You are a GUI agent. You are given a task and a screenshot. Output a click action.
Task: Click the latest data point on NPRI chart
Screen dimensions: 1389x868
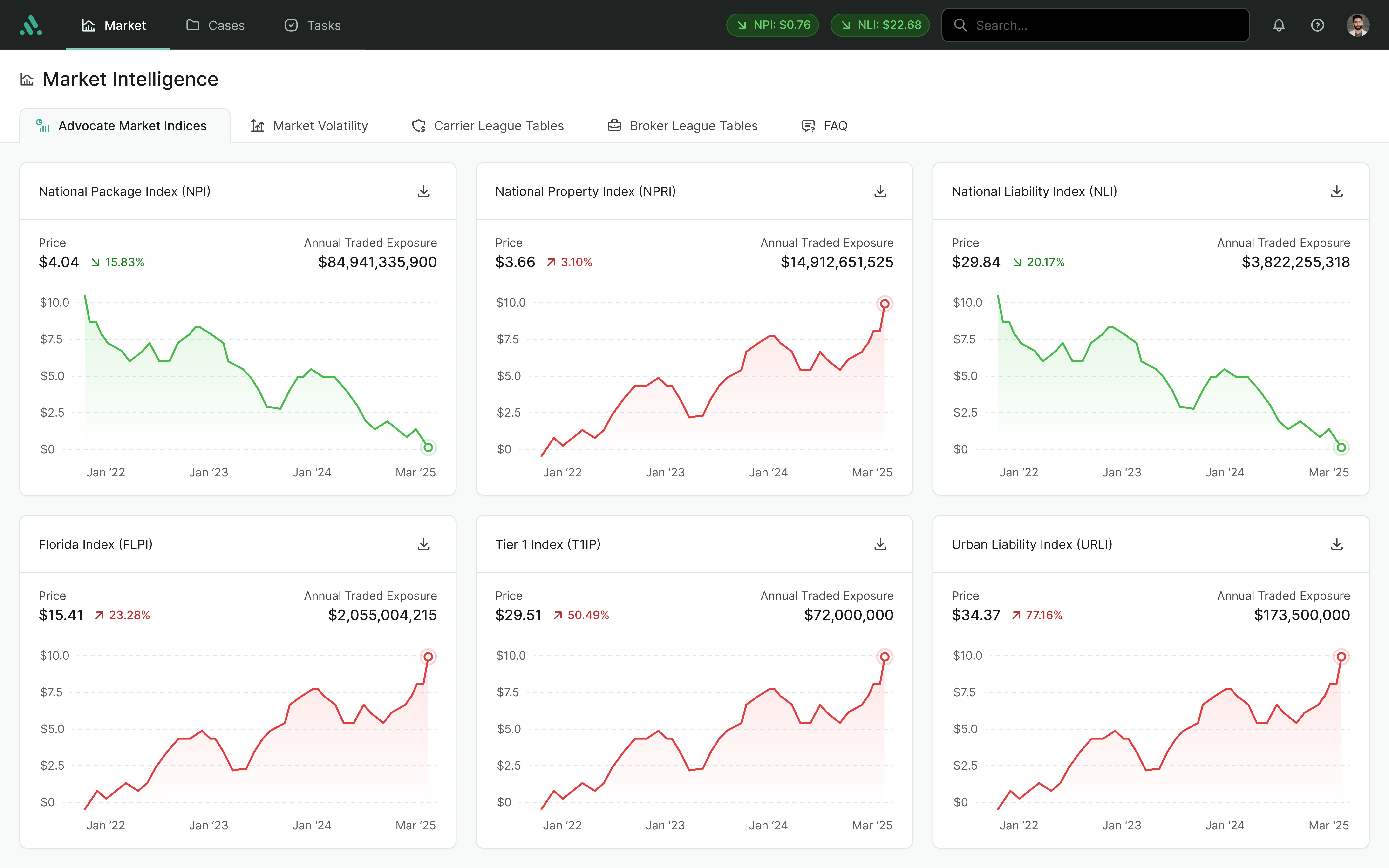point(885,304)
